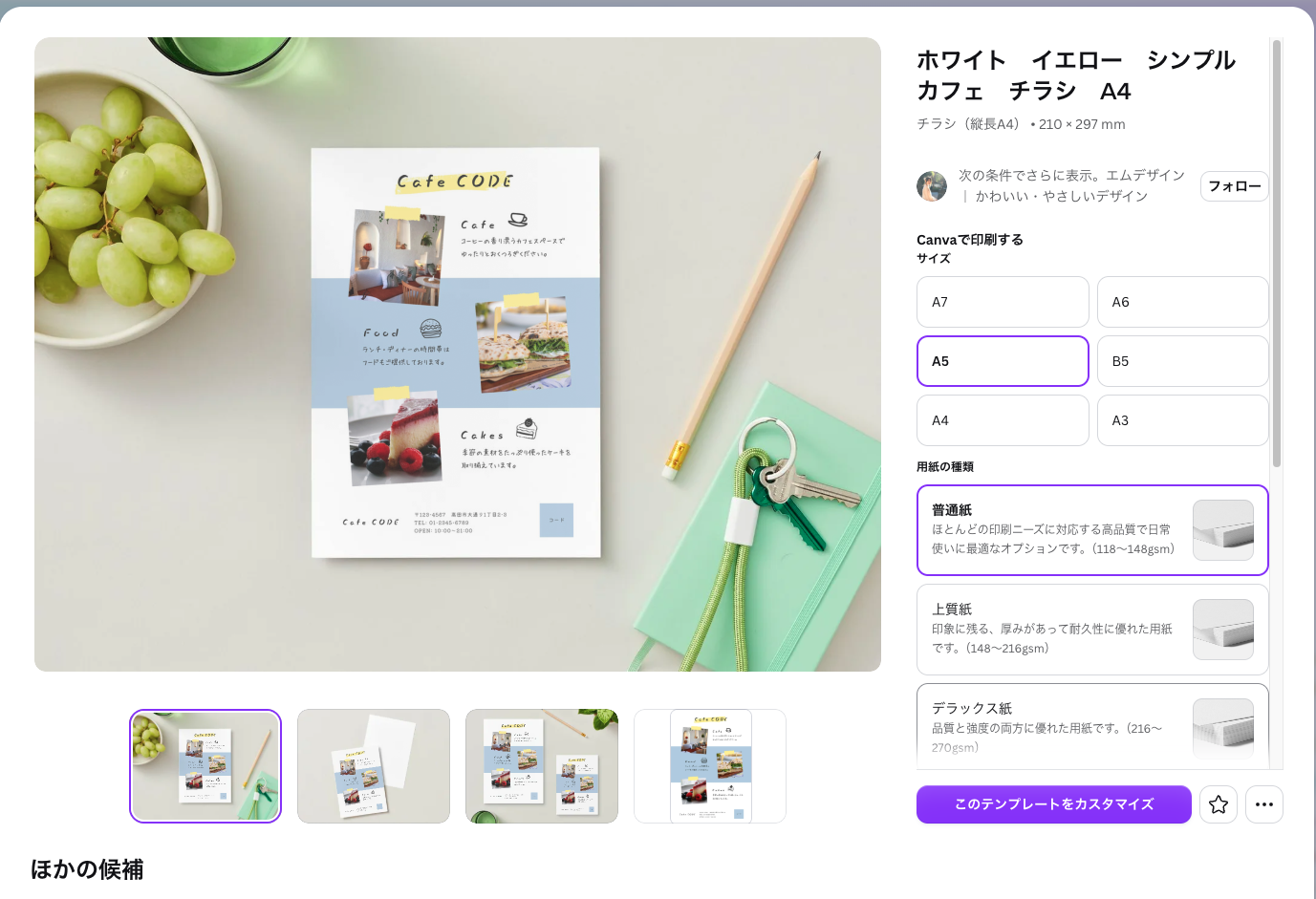Click the 普通紙 paper sample image
1316x899 pixels.
(1223, 530)
